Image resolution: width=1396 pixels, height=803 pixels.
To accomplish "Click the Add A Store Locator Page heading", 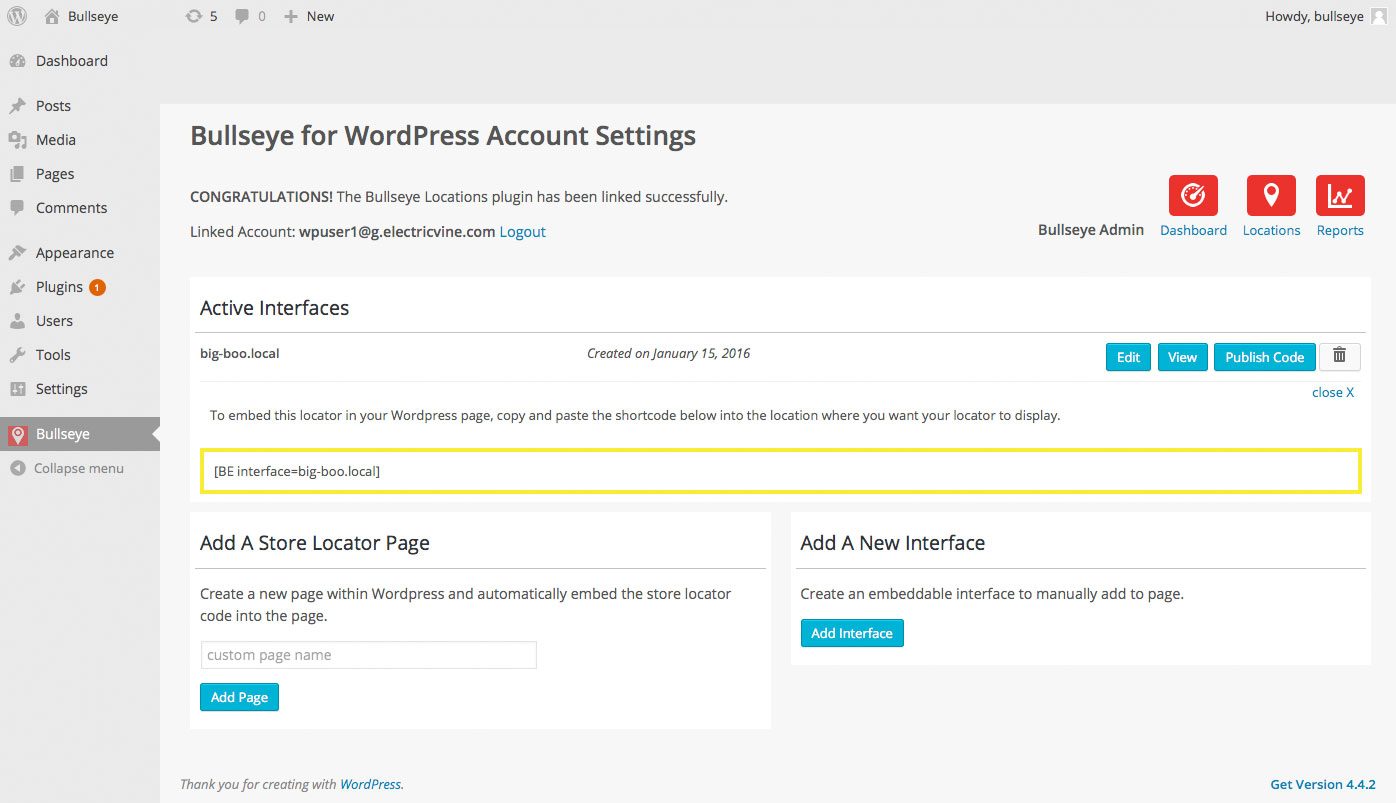I will click(314, 543).
